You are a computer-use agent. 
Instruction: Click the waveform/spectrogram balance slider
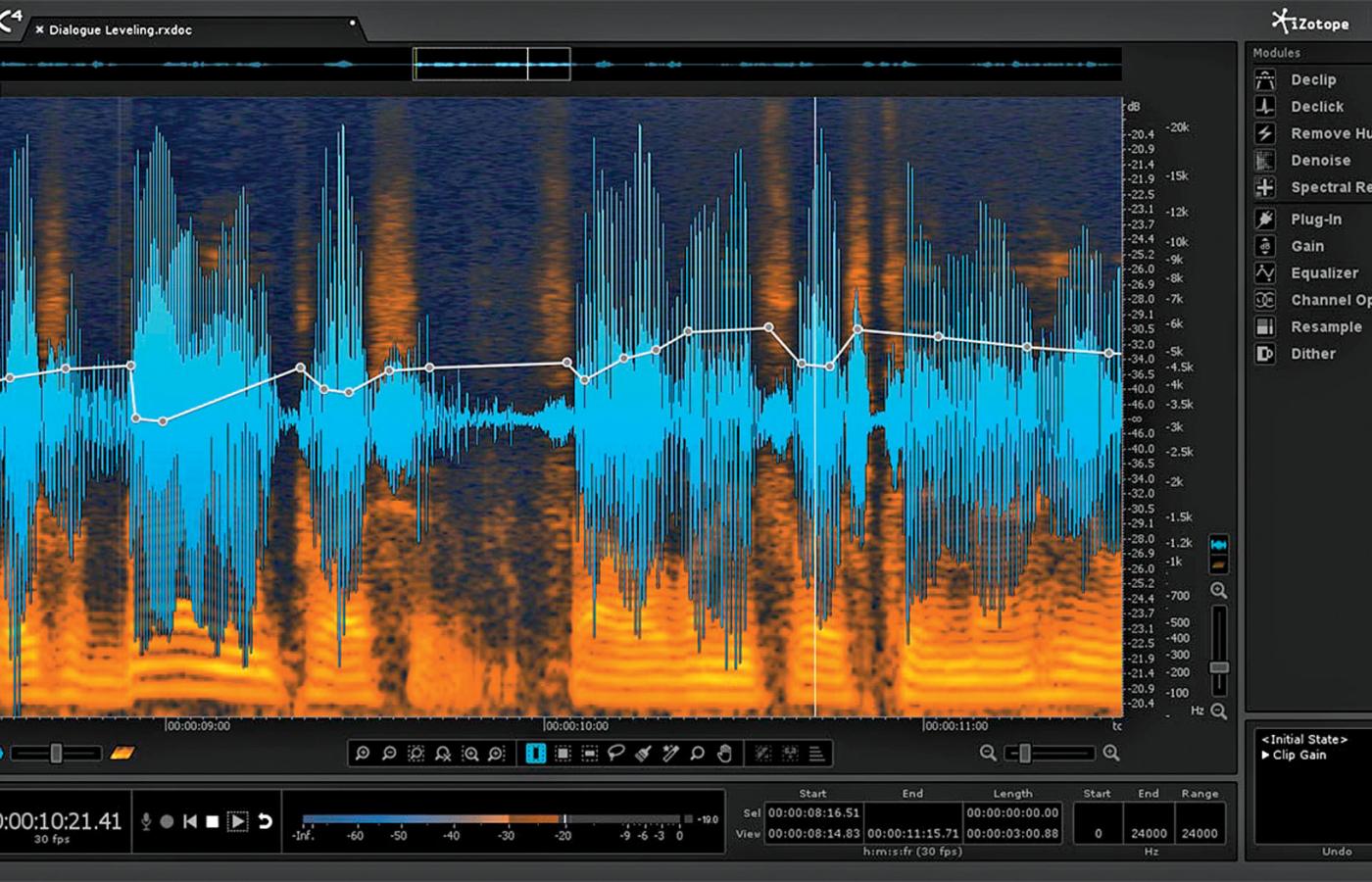click(56, 754)
